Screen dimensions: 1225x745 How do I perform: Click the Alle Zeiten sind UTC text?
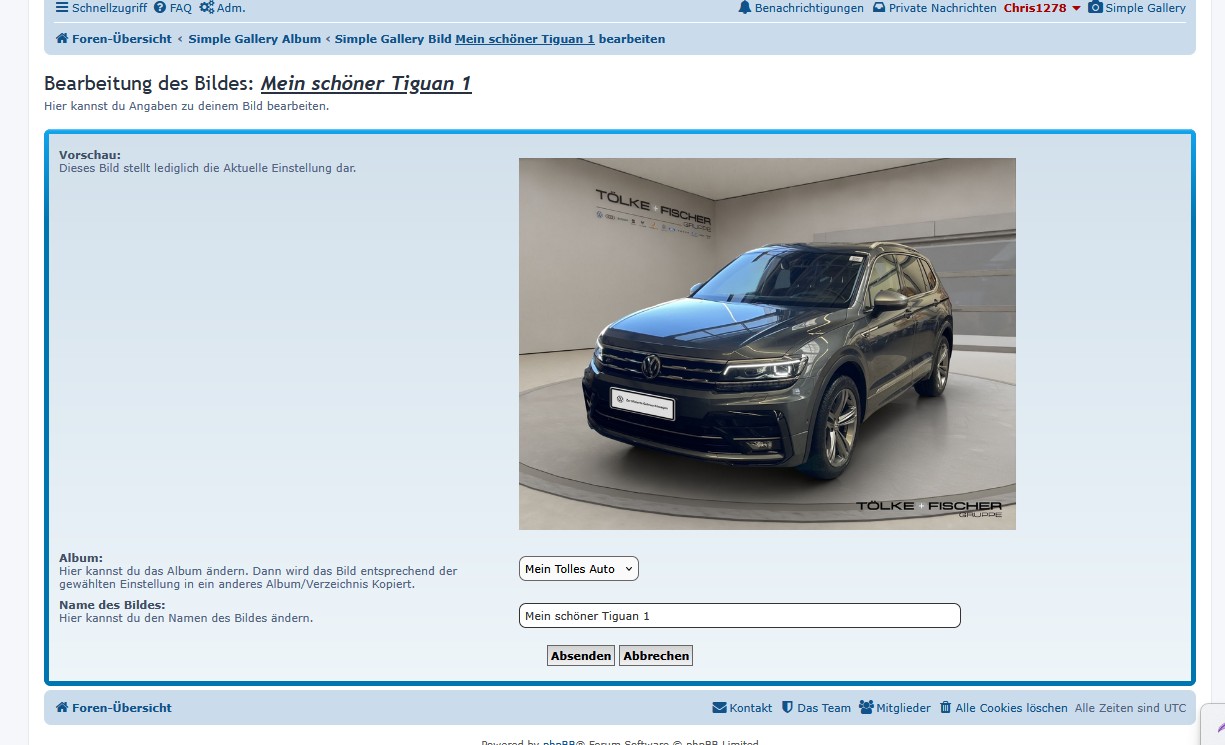pos(1131,708)
